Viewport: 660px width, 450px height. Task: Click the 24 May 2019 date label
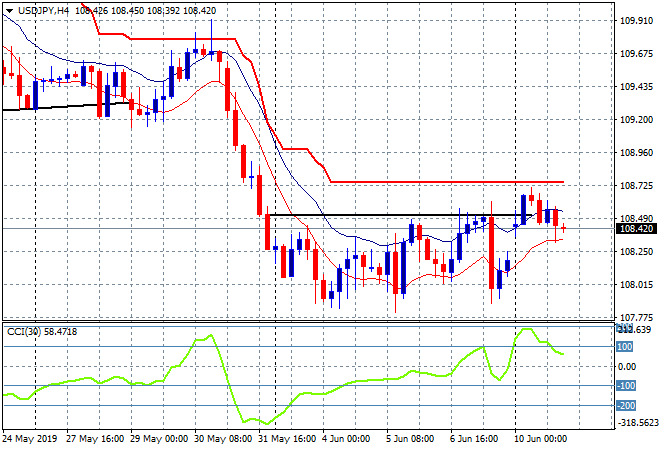[29, 439]
